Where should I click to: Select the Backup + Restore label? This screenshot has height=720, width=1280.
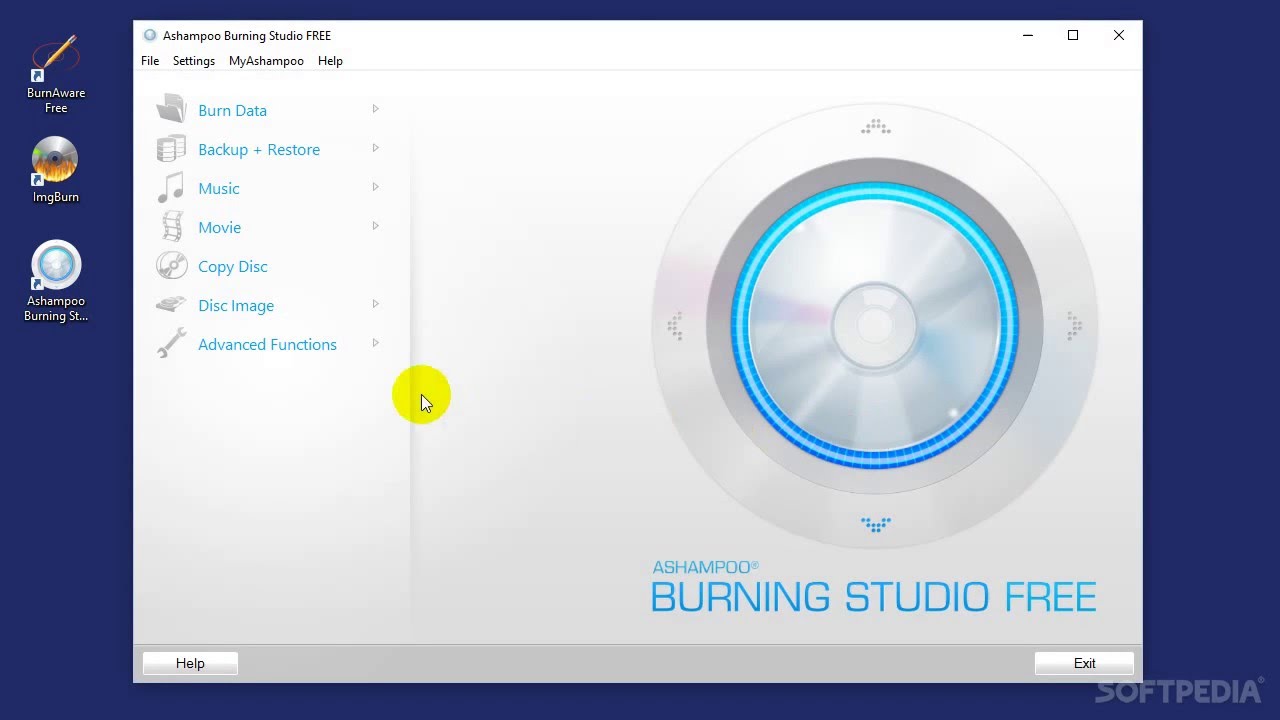coord(259,150)
